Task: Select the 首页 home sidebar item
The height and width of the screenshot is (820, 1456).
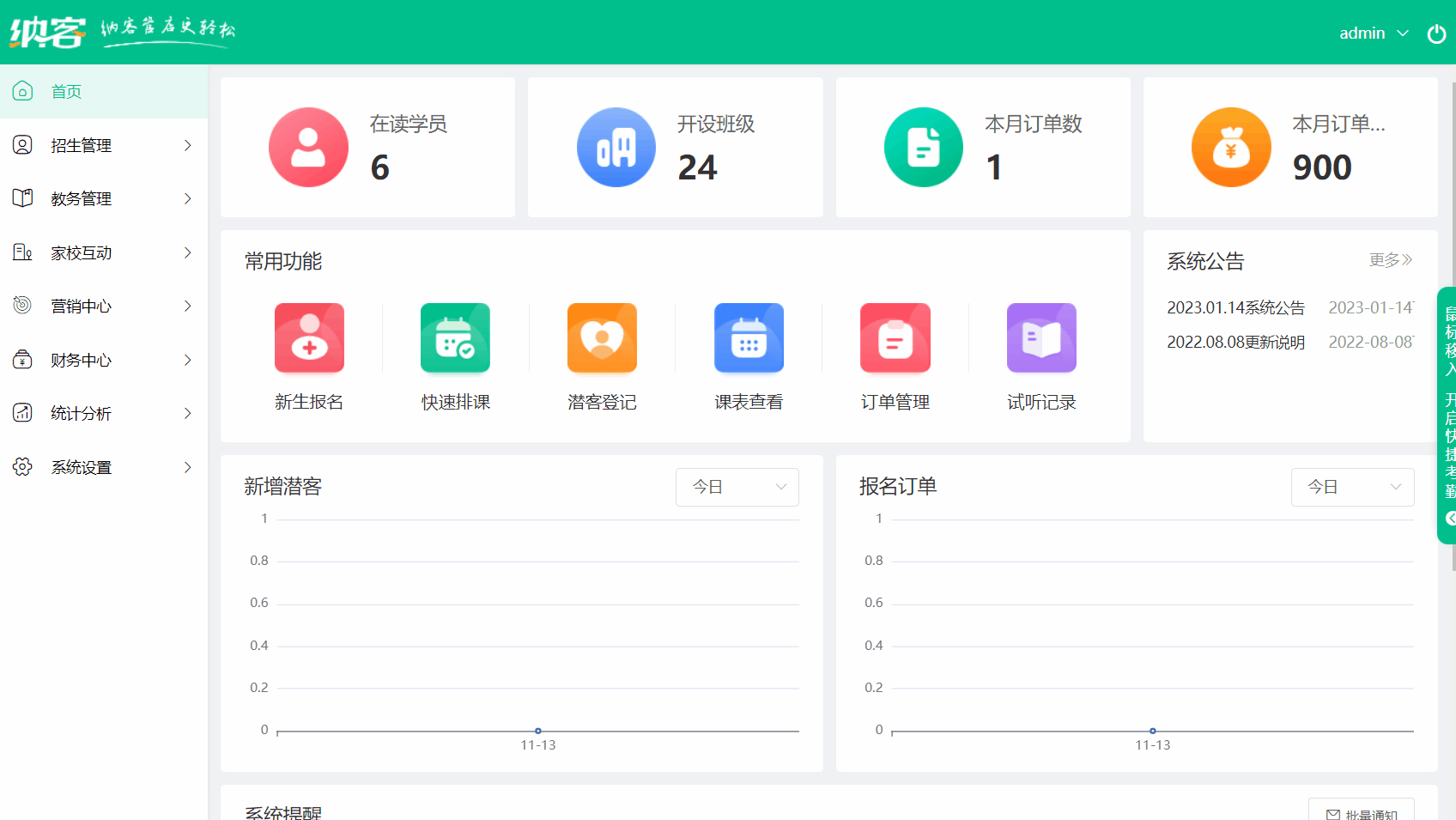Action: [65, 91]
